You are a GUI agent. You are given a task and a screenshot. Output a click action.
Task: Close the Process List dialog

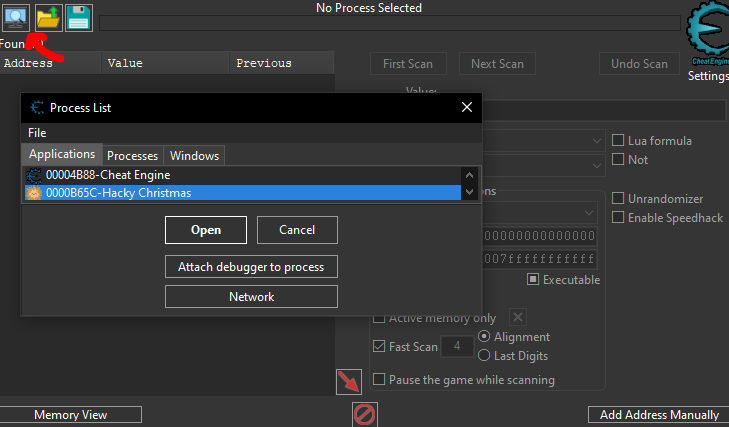(x=467, y=107)
